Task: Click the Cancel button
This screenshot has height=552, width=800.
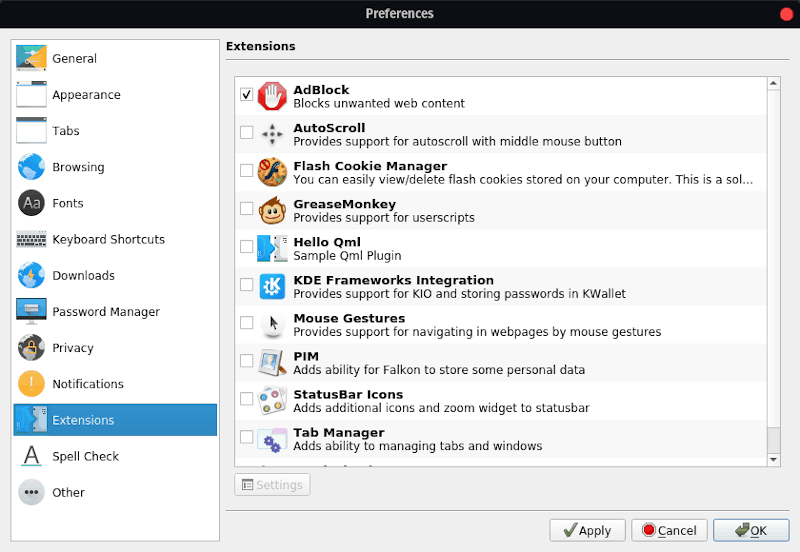Action: click(x=670, y=530)
